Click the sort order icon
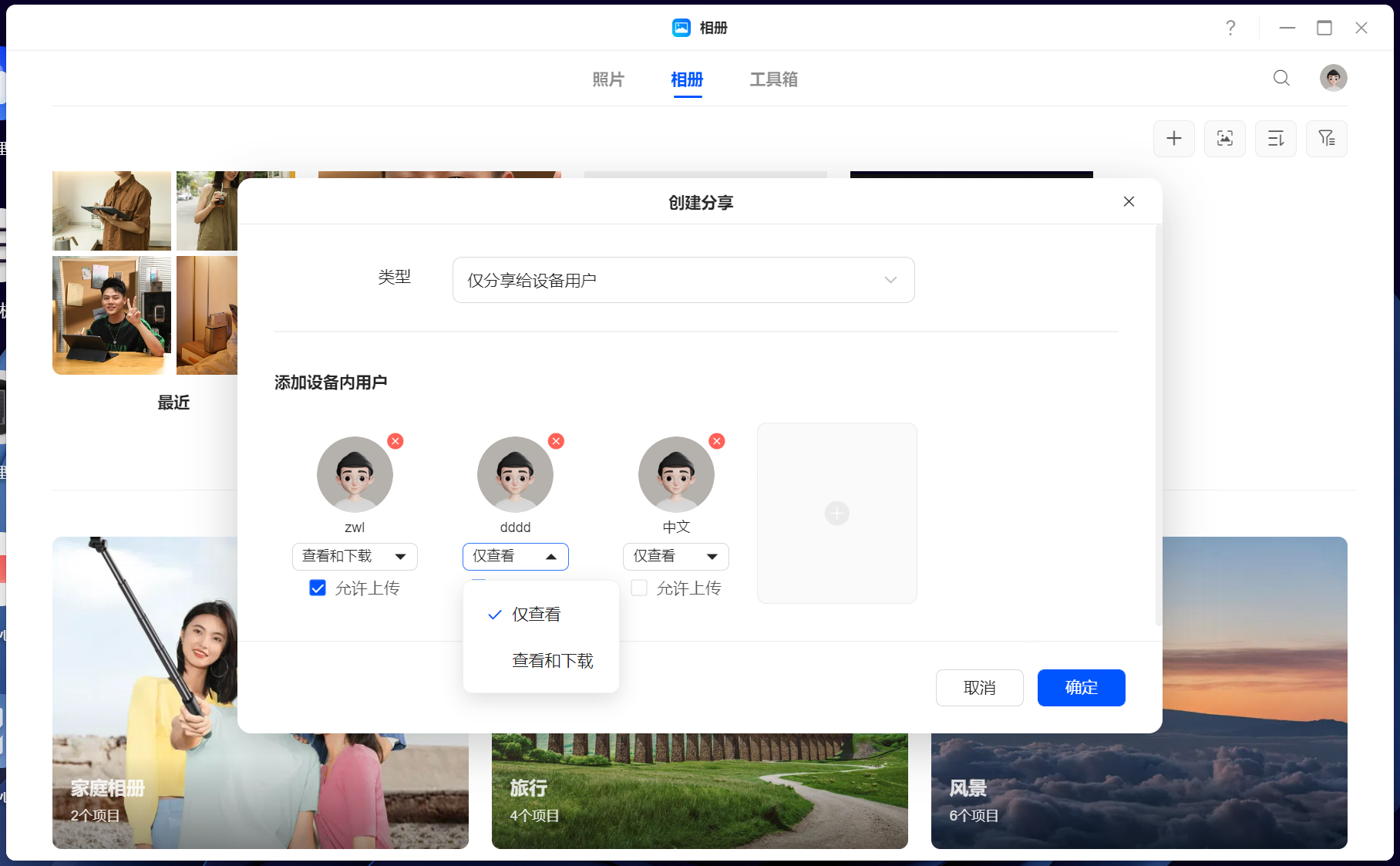 click(x=1275, y=139)
